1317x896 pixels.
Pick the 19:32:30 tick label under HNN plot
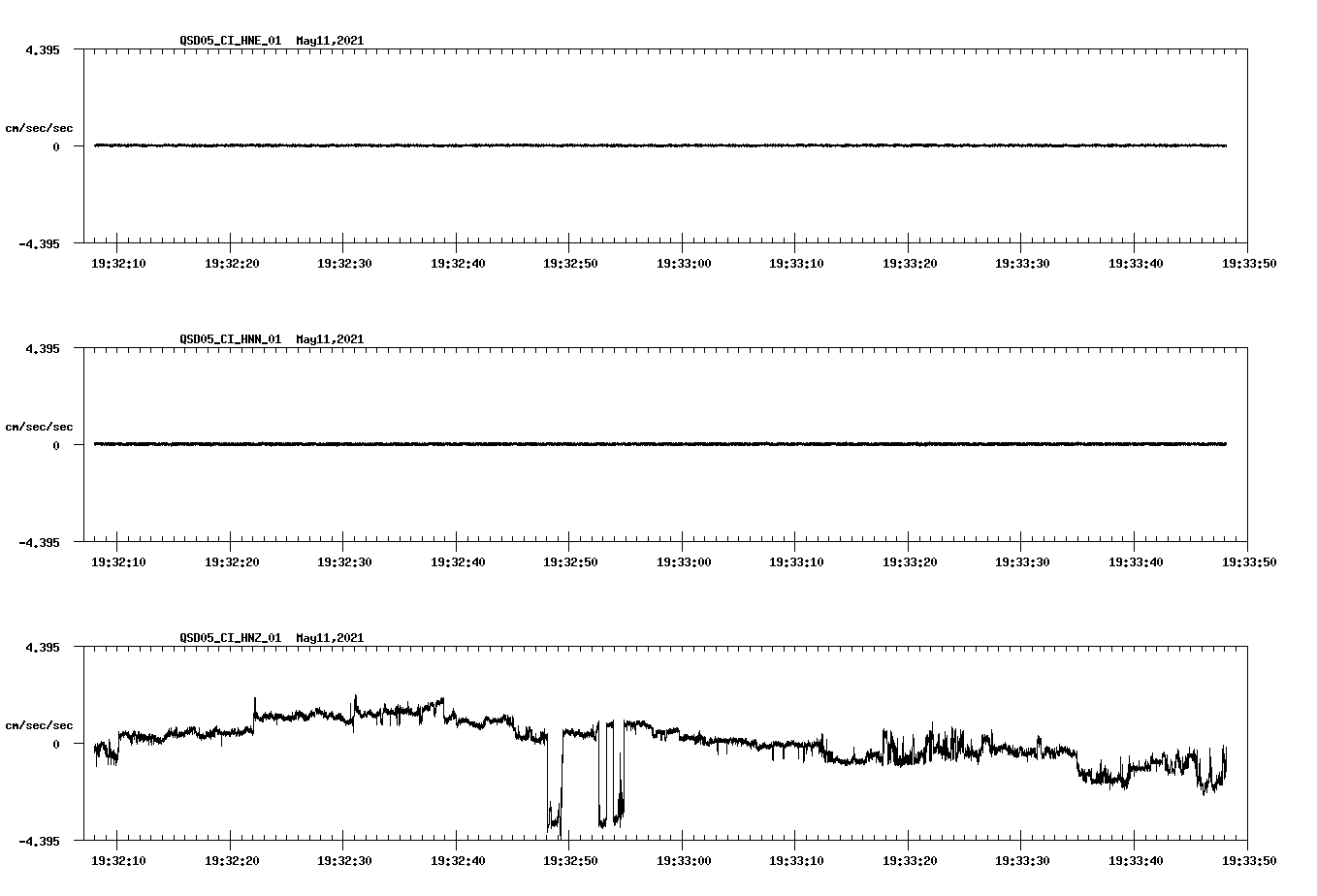pos(344,562)
